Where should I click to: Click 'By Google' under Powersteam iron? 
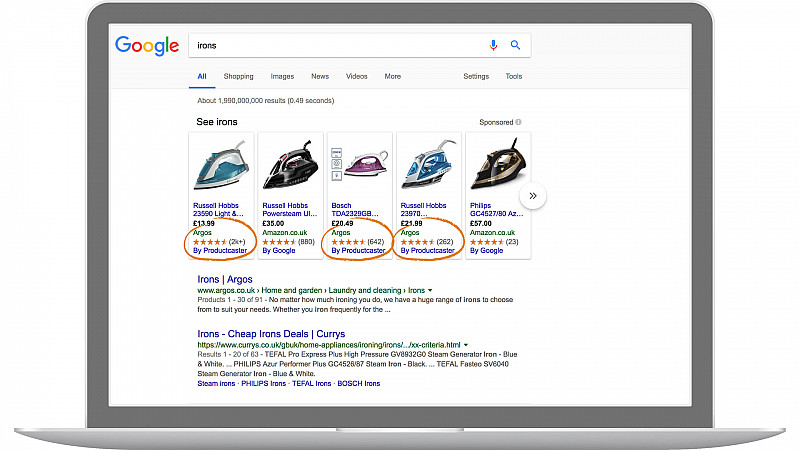point(279,251)
